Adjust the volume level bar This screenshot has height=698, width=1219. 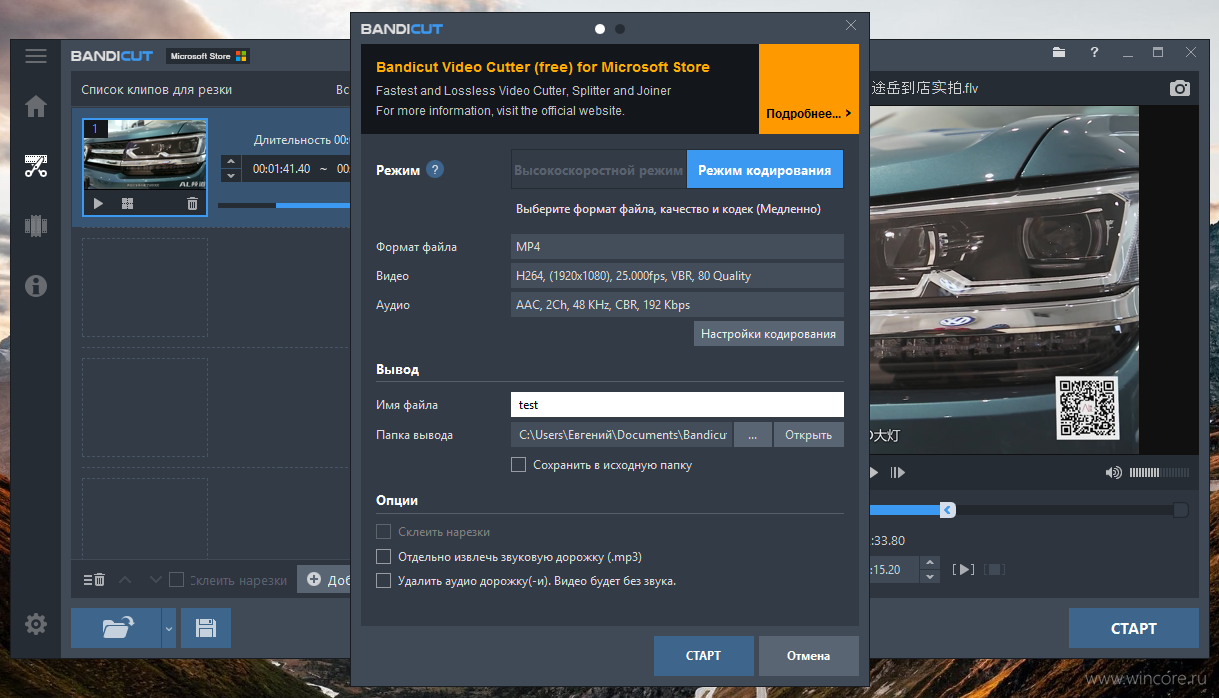pyautogui.click(x=1159, y=472)
